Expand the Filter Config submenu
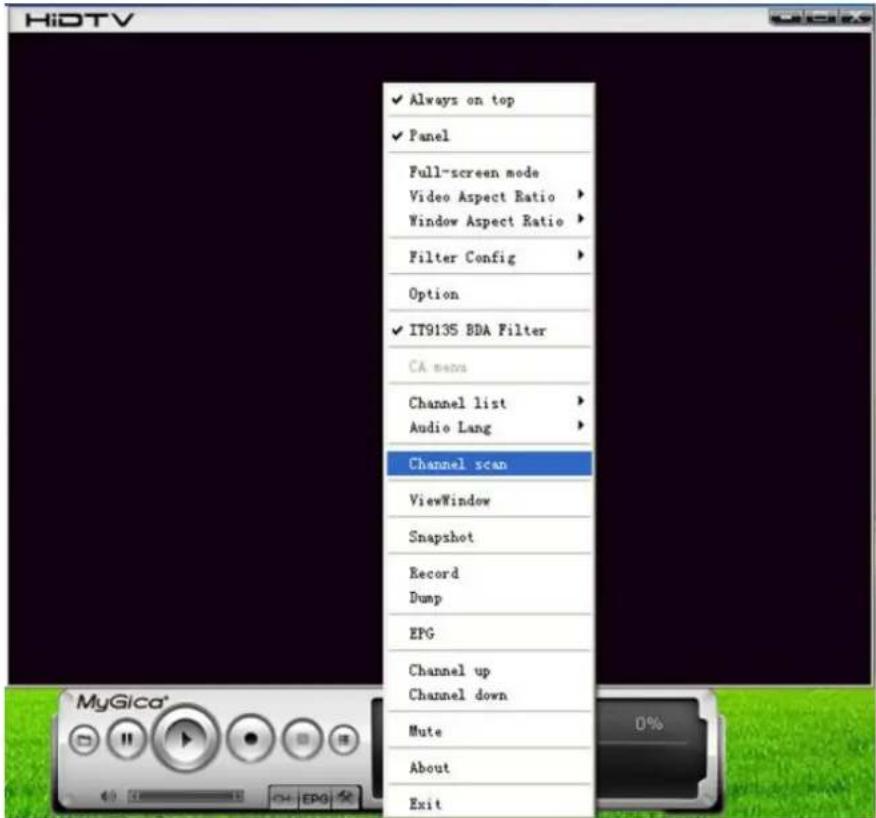The width and height of the screenshot is (876, 818). click(x=489, y=257)
